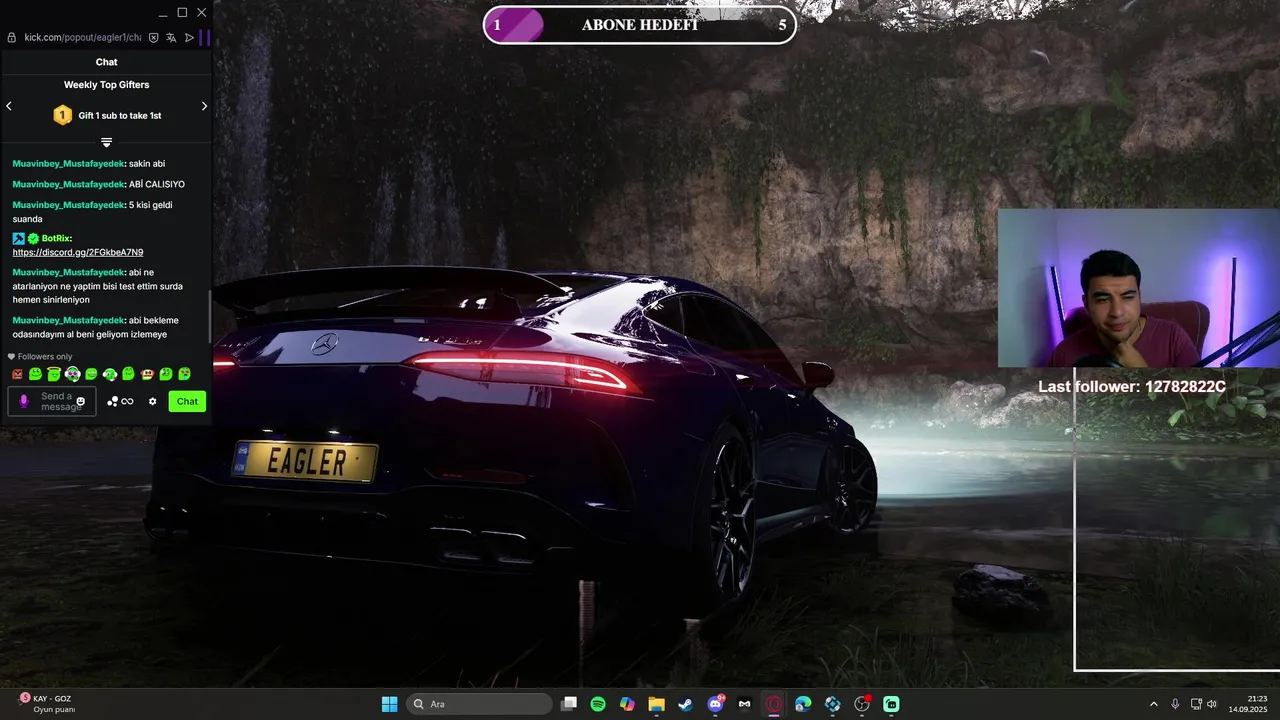Open the emoji picker in the message box
1280x720 pixels.
81,401
